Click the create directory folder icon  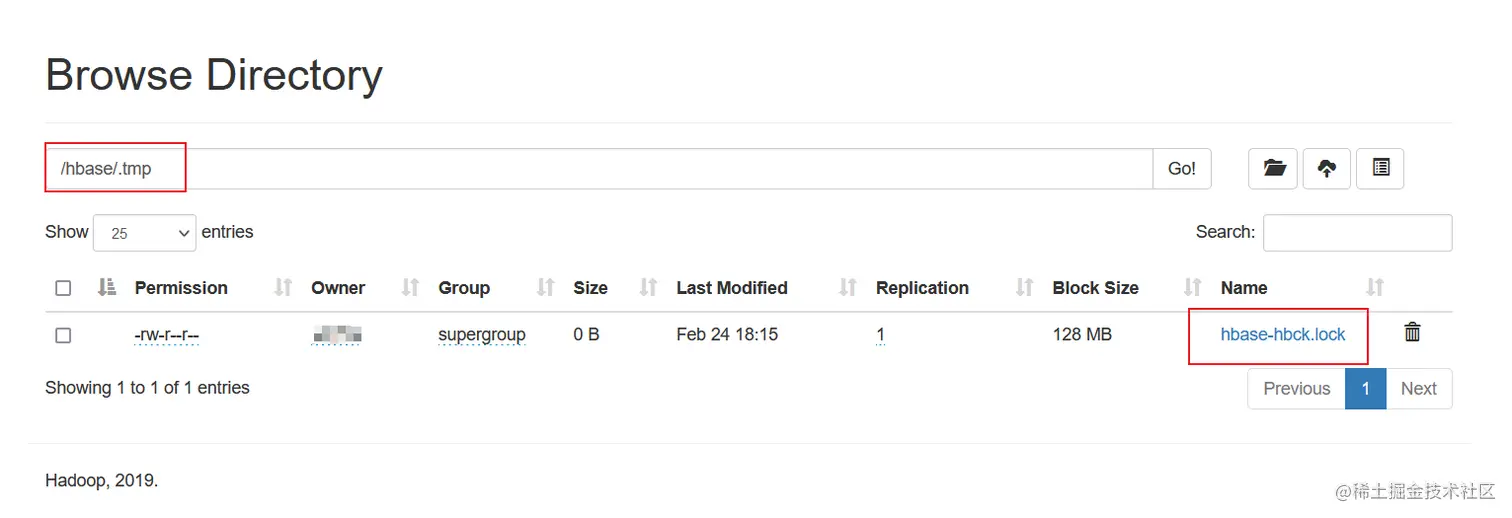click(1273, 169)
